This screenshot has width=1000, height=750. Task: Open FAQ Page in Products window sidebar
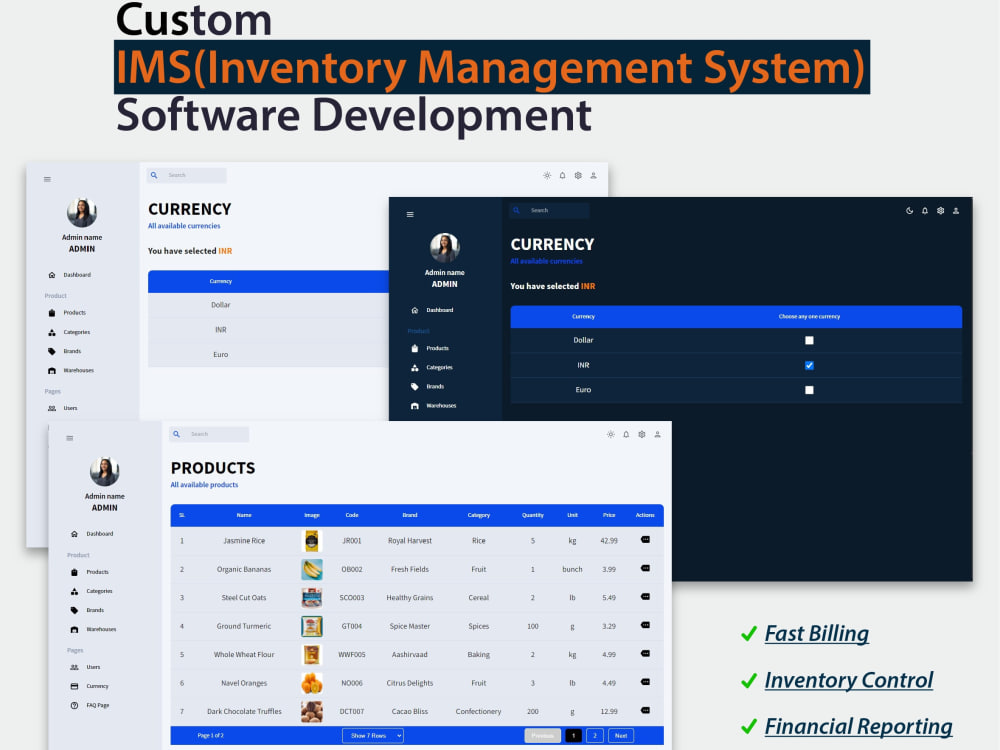tap(90, 705)
